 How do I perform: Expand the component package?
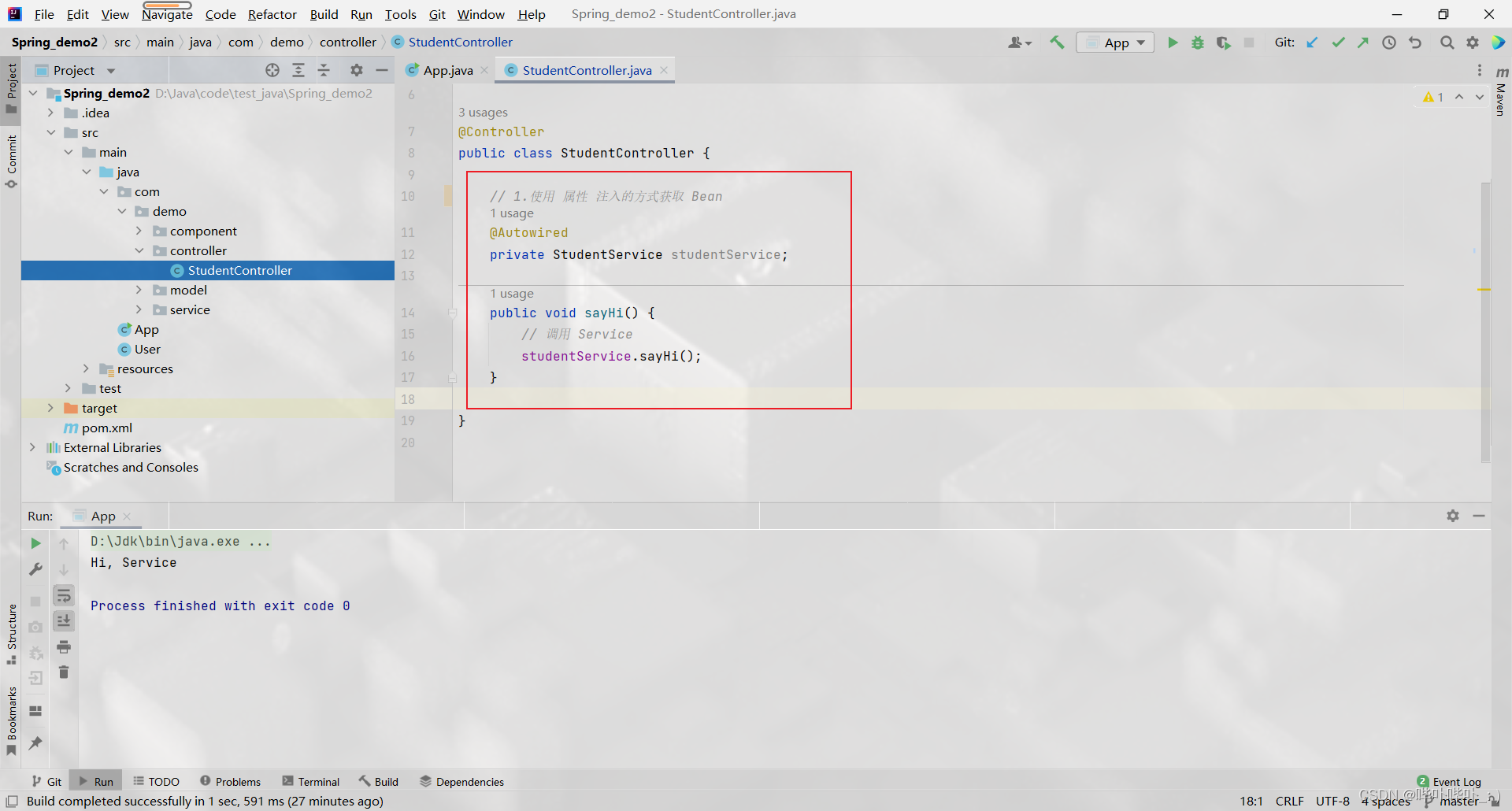(x=139, y=231)
